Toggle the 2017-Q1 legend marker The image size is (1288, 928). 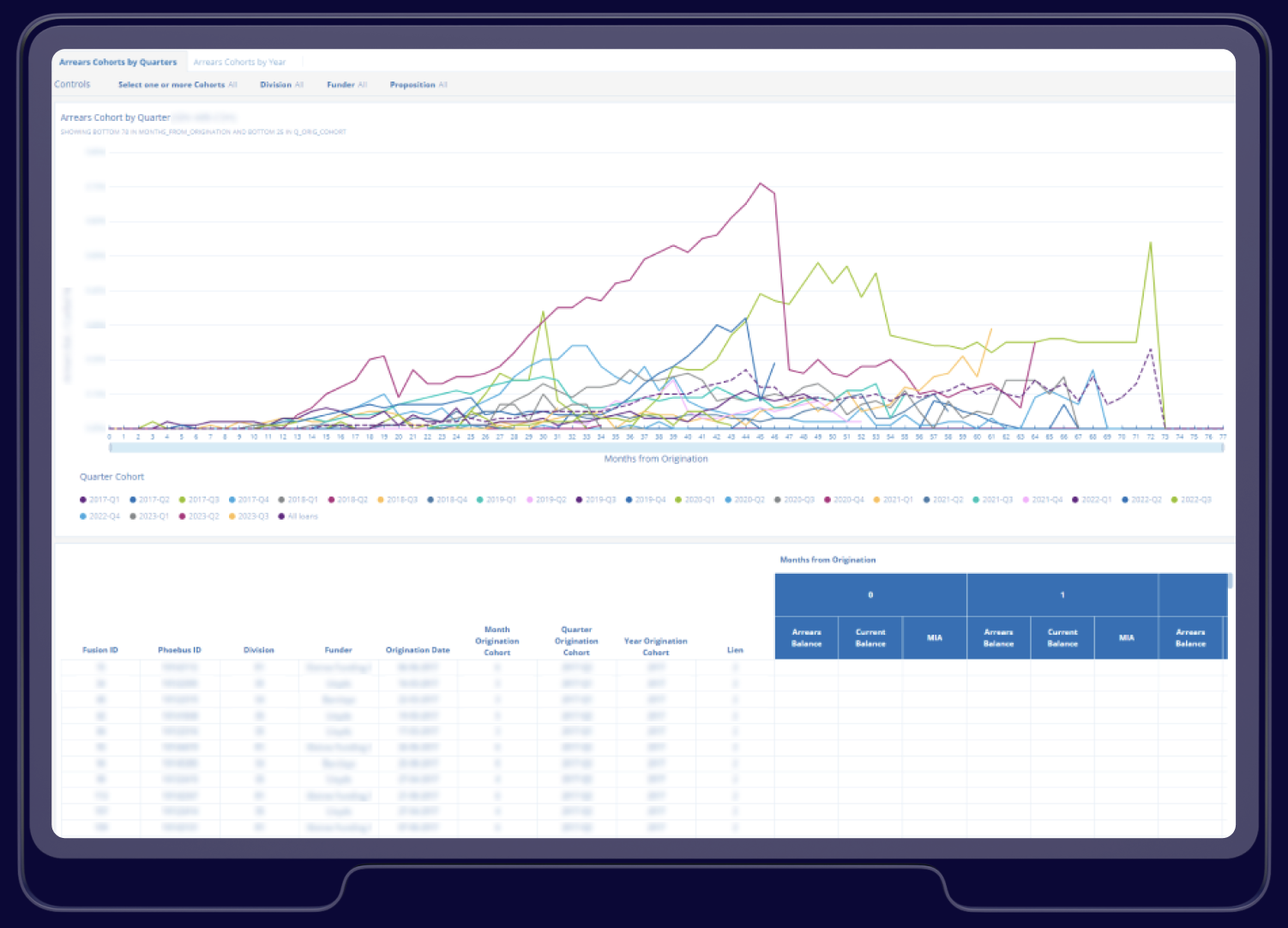[x=83, y=500]
